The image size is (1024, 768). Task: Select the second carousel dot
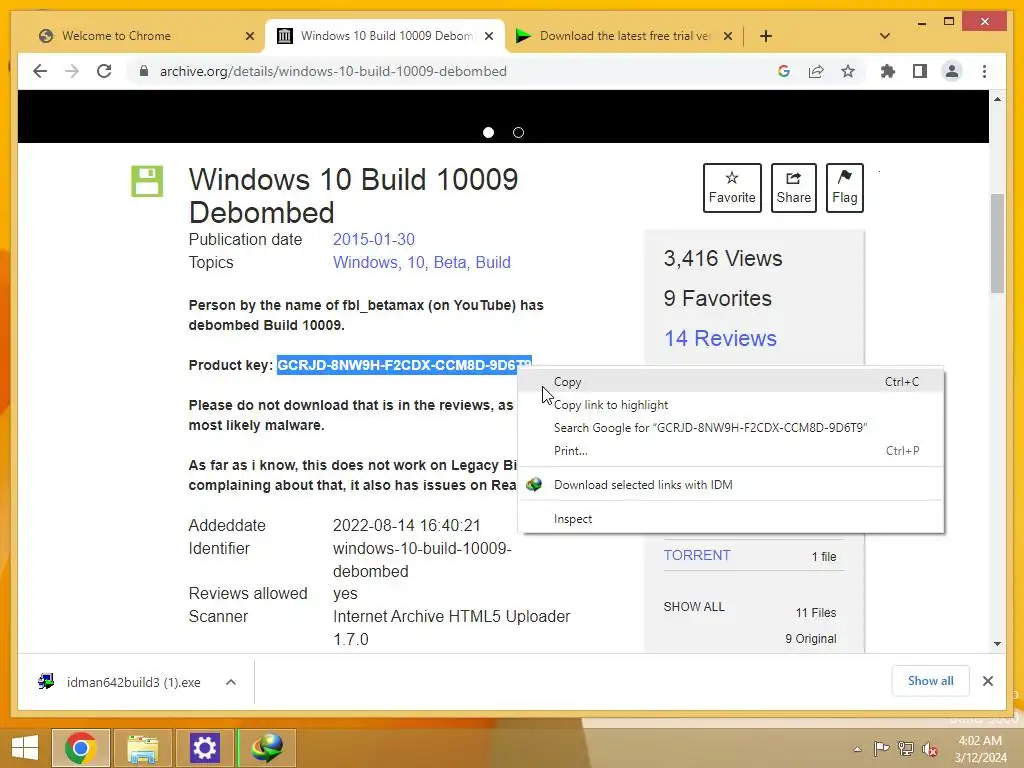[519, 133]
